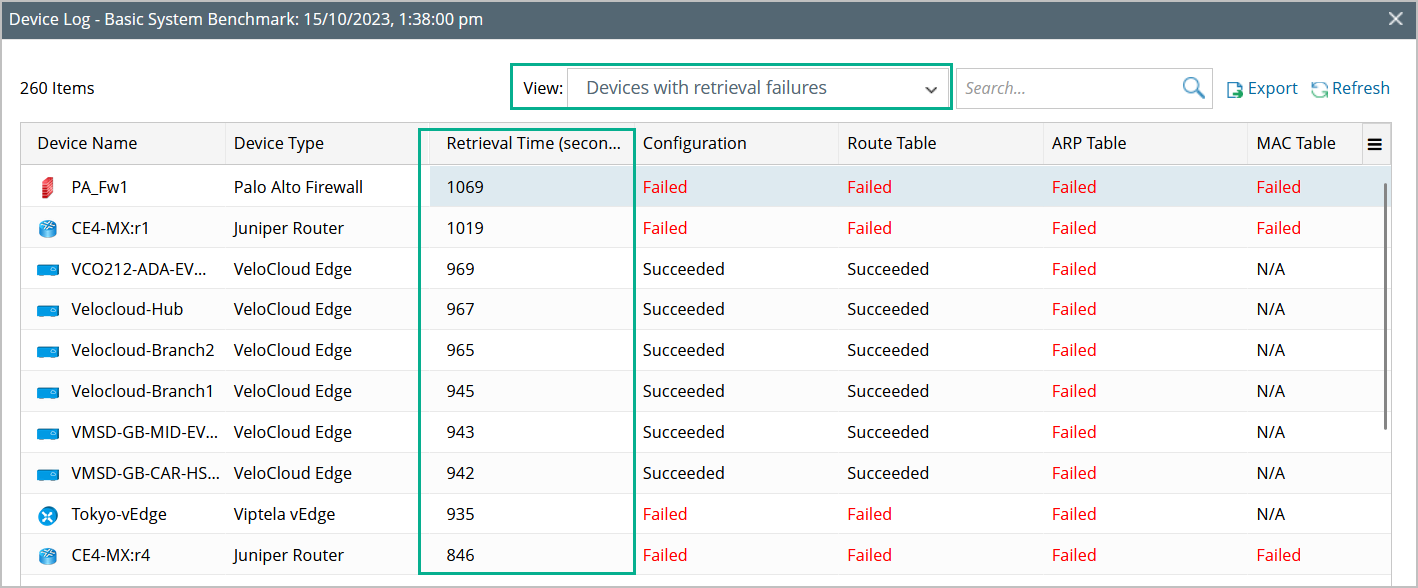Click the Device Type column header

click(279, 143)
